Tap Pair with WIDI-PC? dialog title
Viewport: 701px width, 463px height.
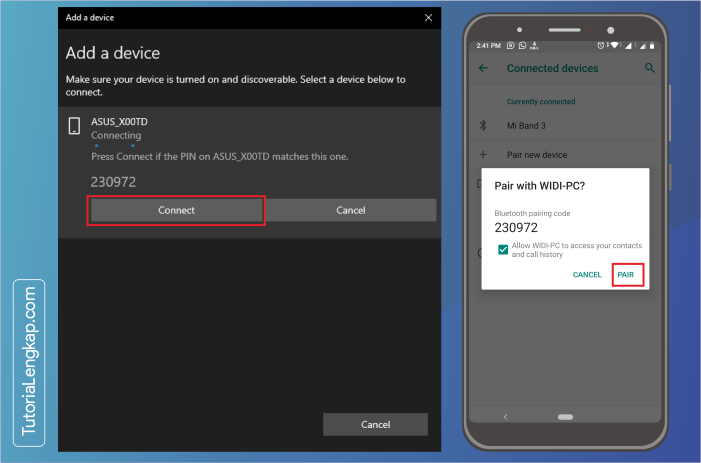pyautogui.click(x=540, y=186)
